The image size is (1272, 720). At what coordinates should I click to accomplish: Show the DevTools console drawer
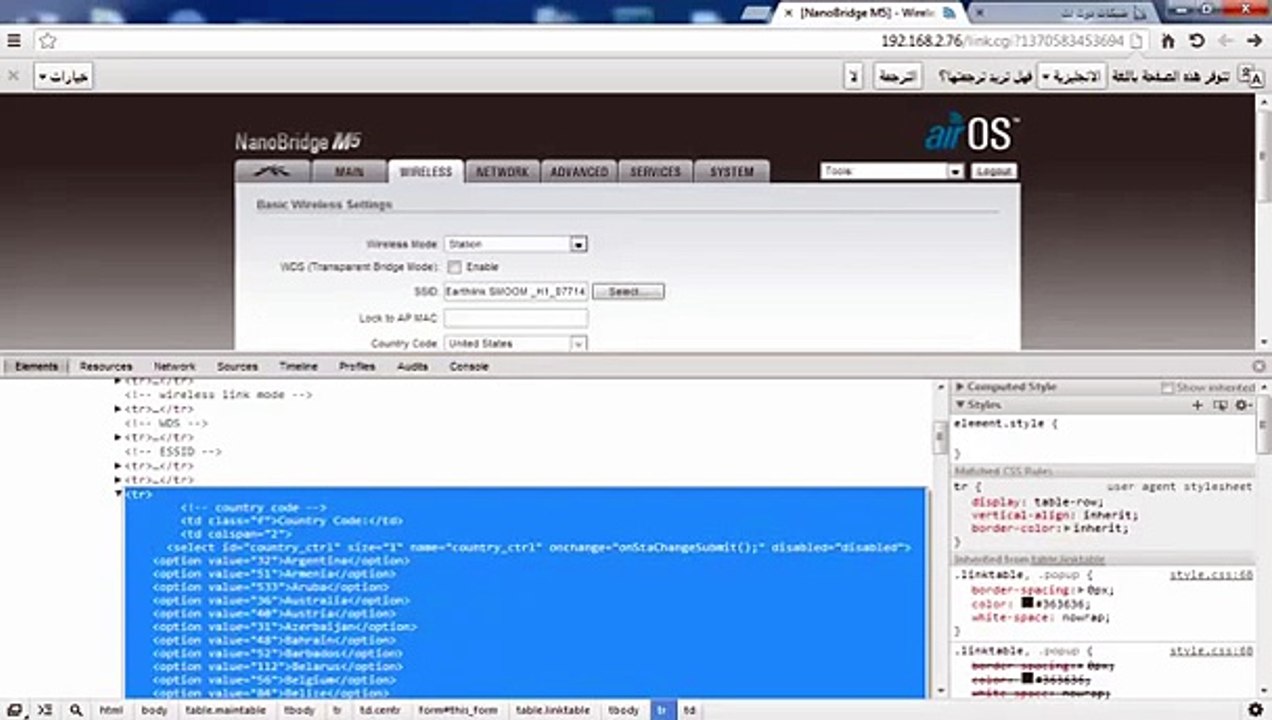point(45,710)
